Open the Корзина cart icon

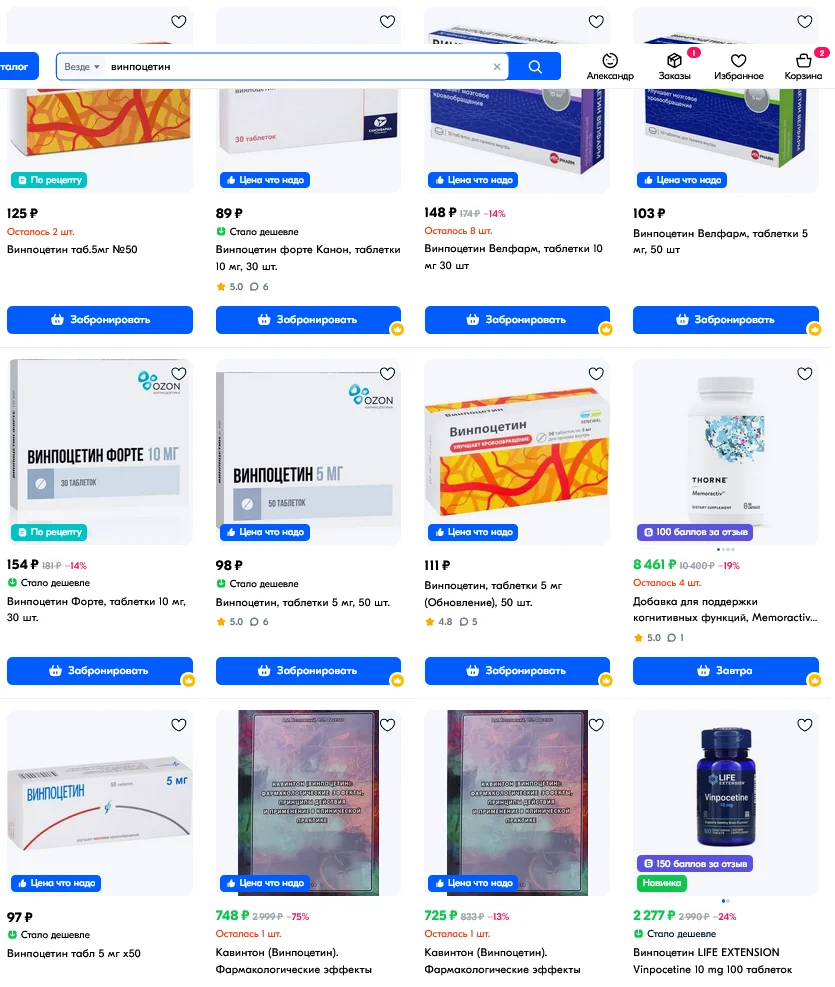pyautogui.click(x=803, y=66)
